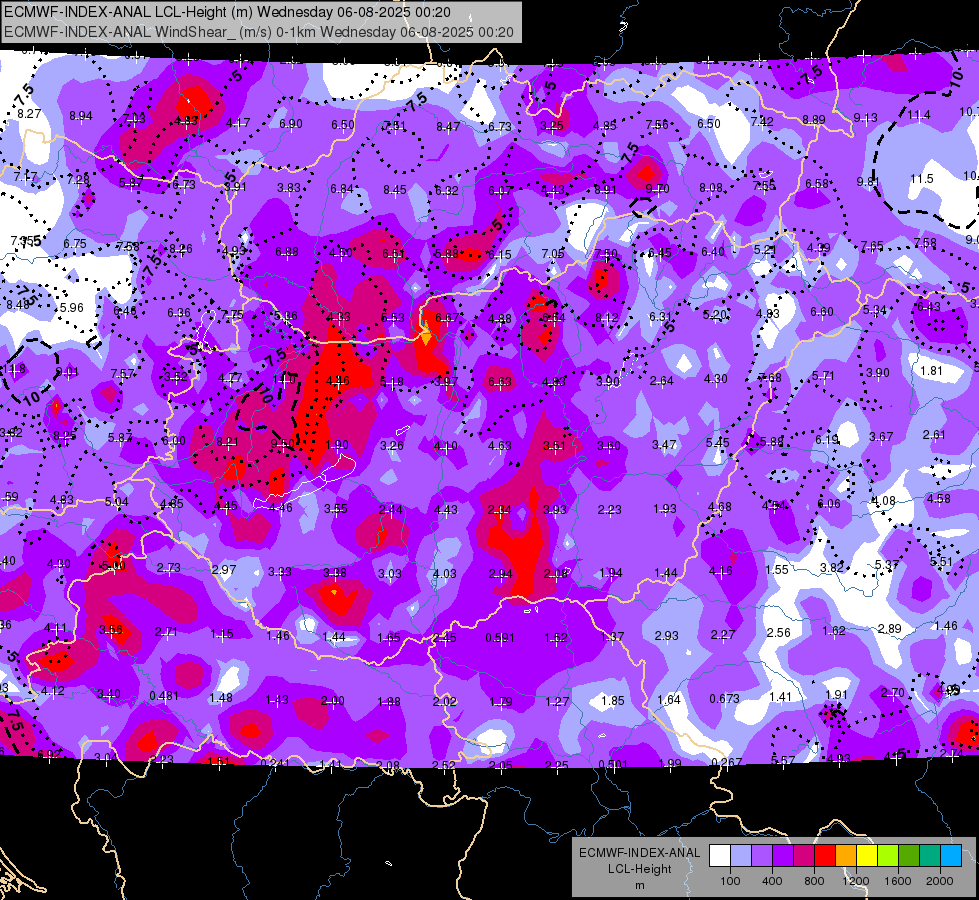Click legend scale value '2000'

[x=940, y=881]
